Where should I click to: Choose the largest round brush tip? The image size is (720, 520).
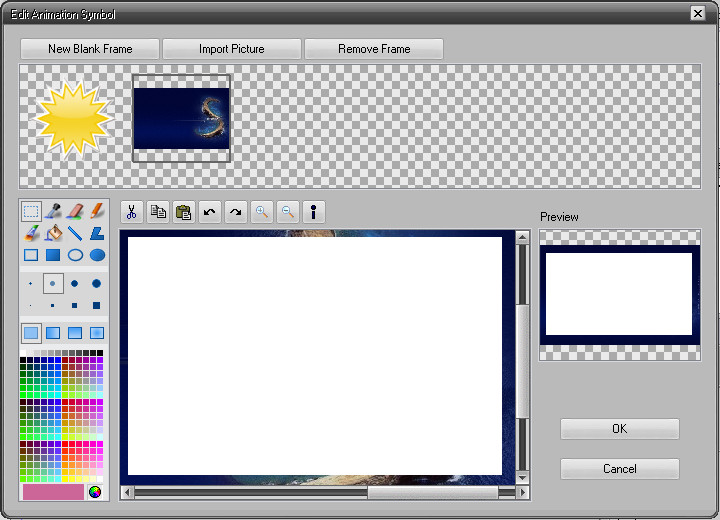(96, 283)
